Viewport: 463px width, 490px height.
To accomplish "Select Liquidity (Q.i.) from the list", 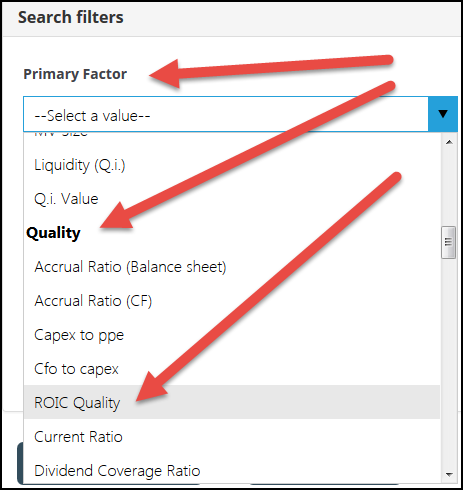I will (x=232, y=165).
